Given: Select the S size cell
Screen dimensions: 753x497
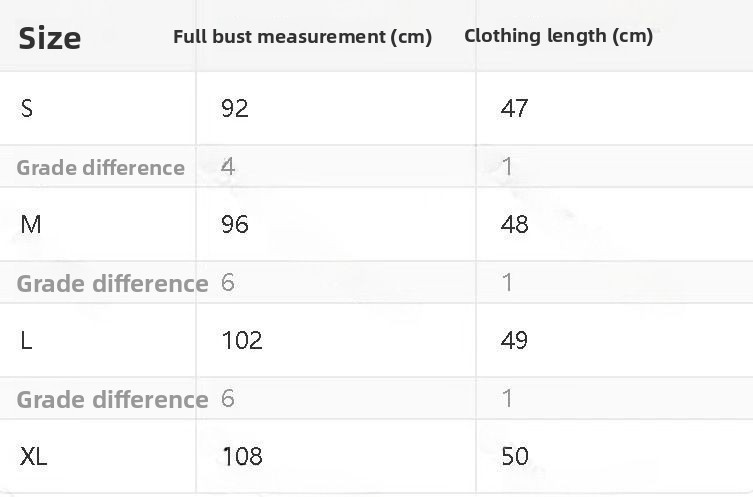Looking at the screenshot, I should [x=27, y=108].
